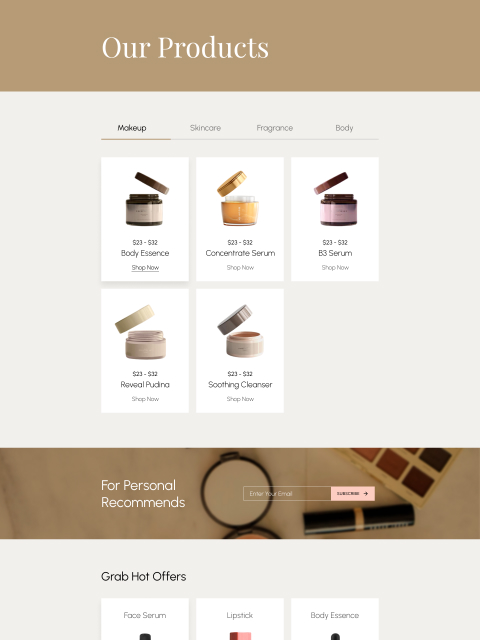Click the Concentrate Serum product title
This screenshot has width=480, height=640.
pyautogui.click(x=240, y=253)
